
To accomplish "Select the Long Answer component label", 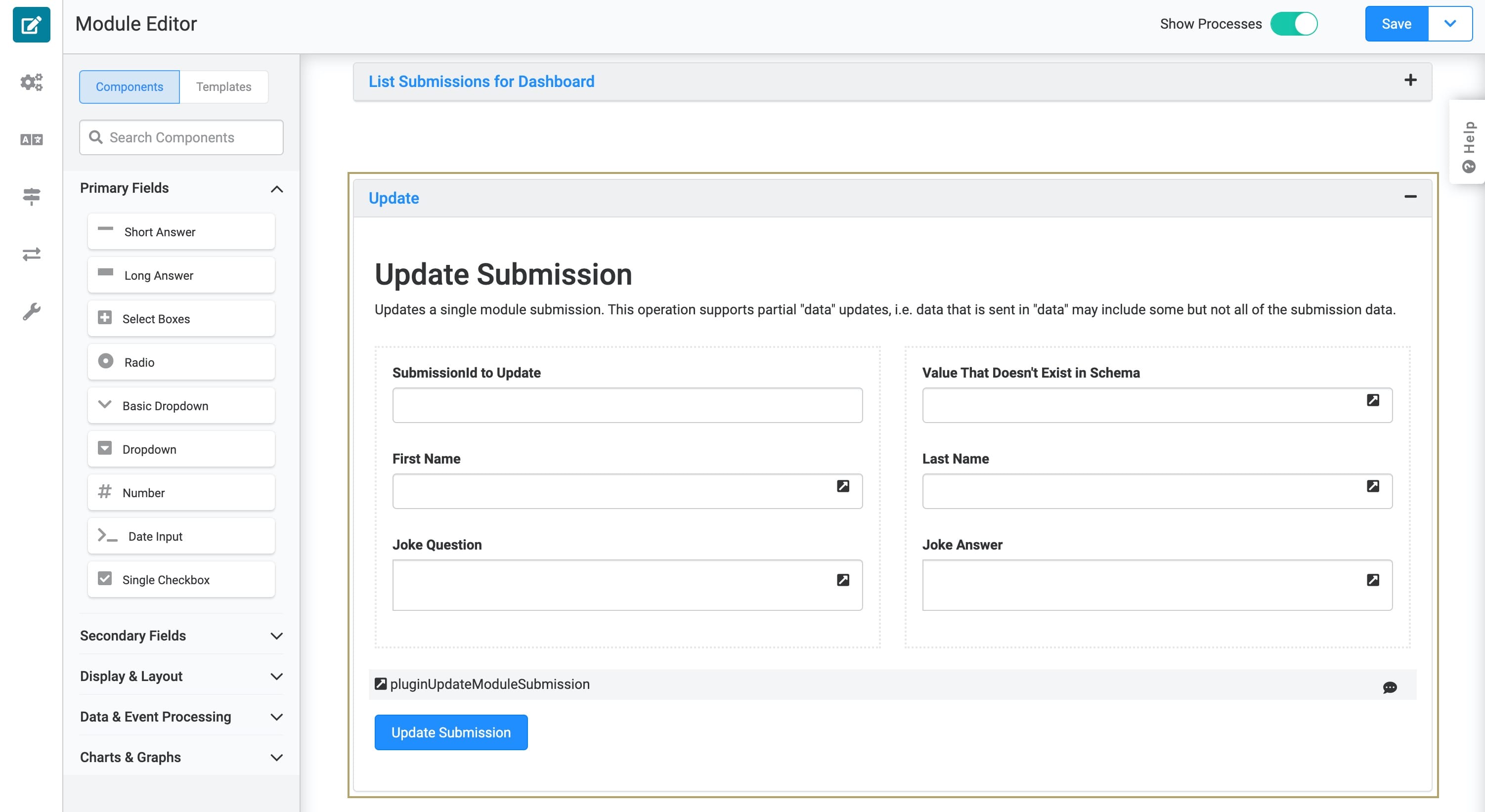I will pos(159,275).
